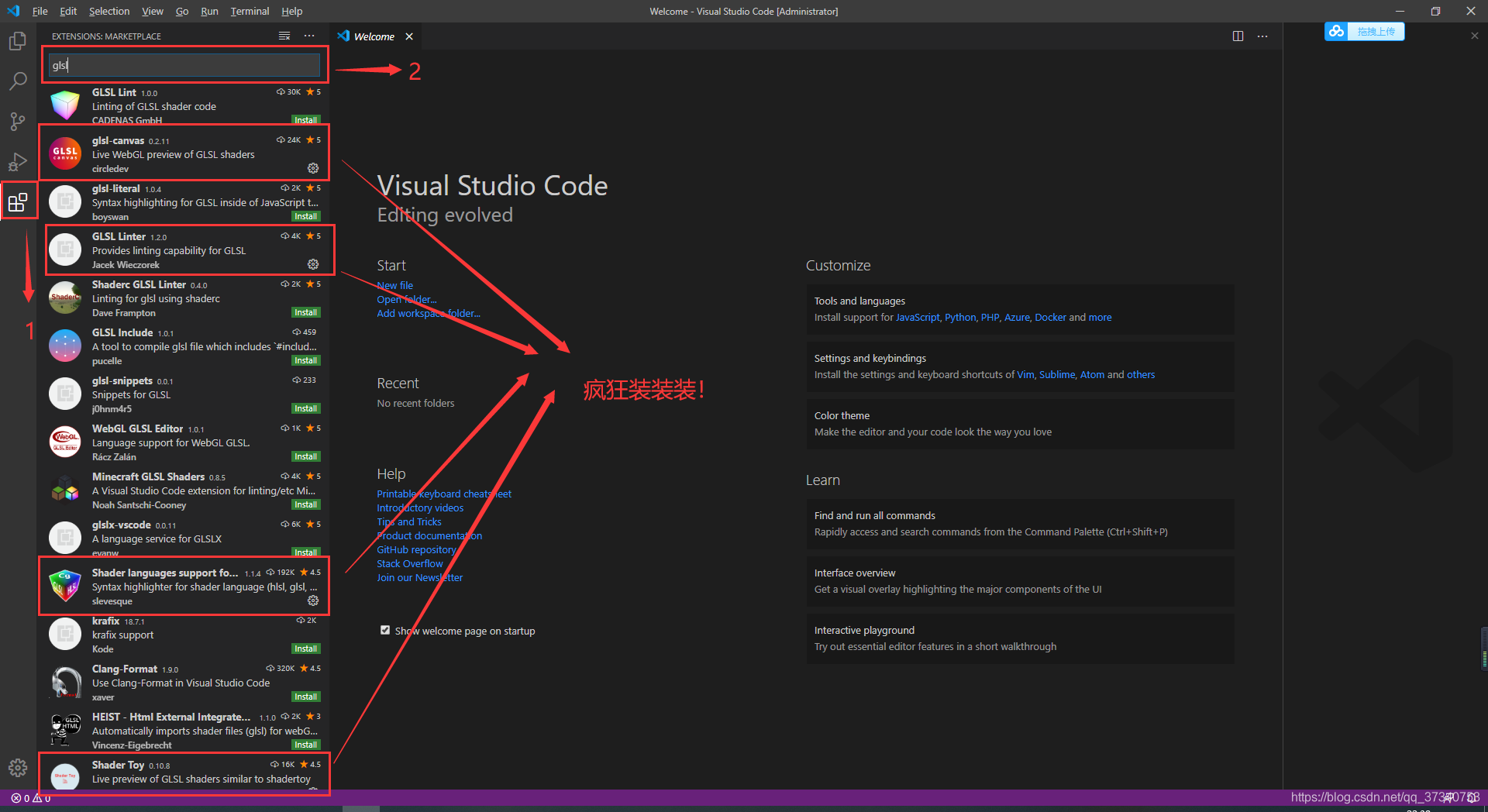Viewport: 1488px width, 812px height.
Task: Click the HEIST extension icon
Action: click(x=65, y=730)
